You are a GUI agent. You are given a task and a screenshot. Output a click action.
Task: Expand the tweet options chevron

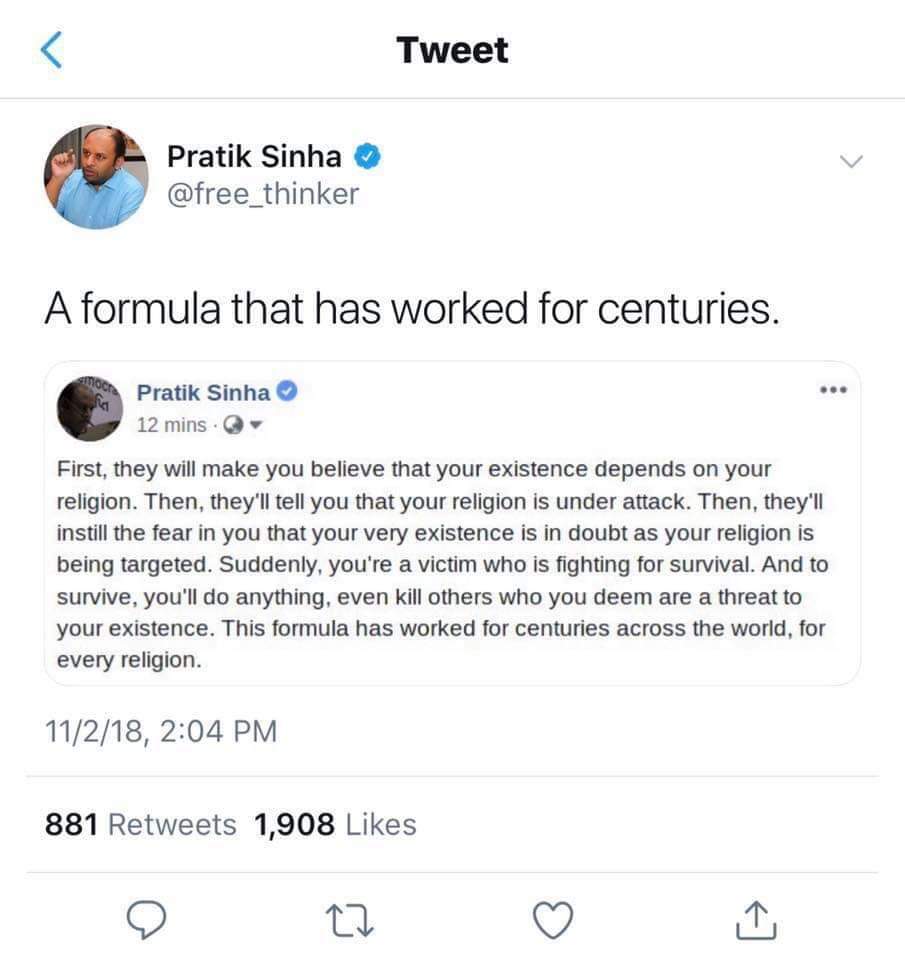coord(850,161)
